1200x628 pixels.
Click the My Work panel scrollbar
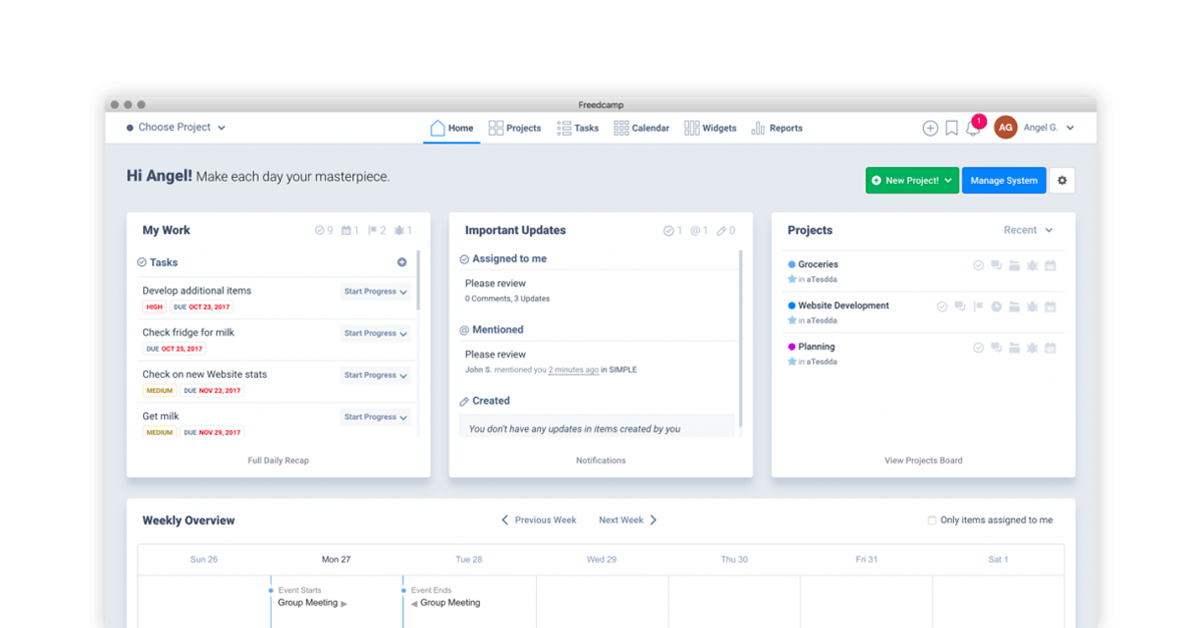point(418,280)
